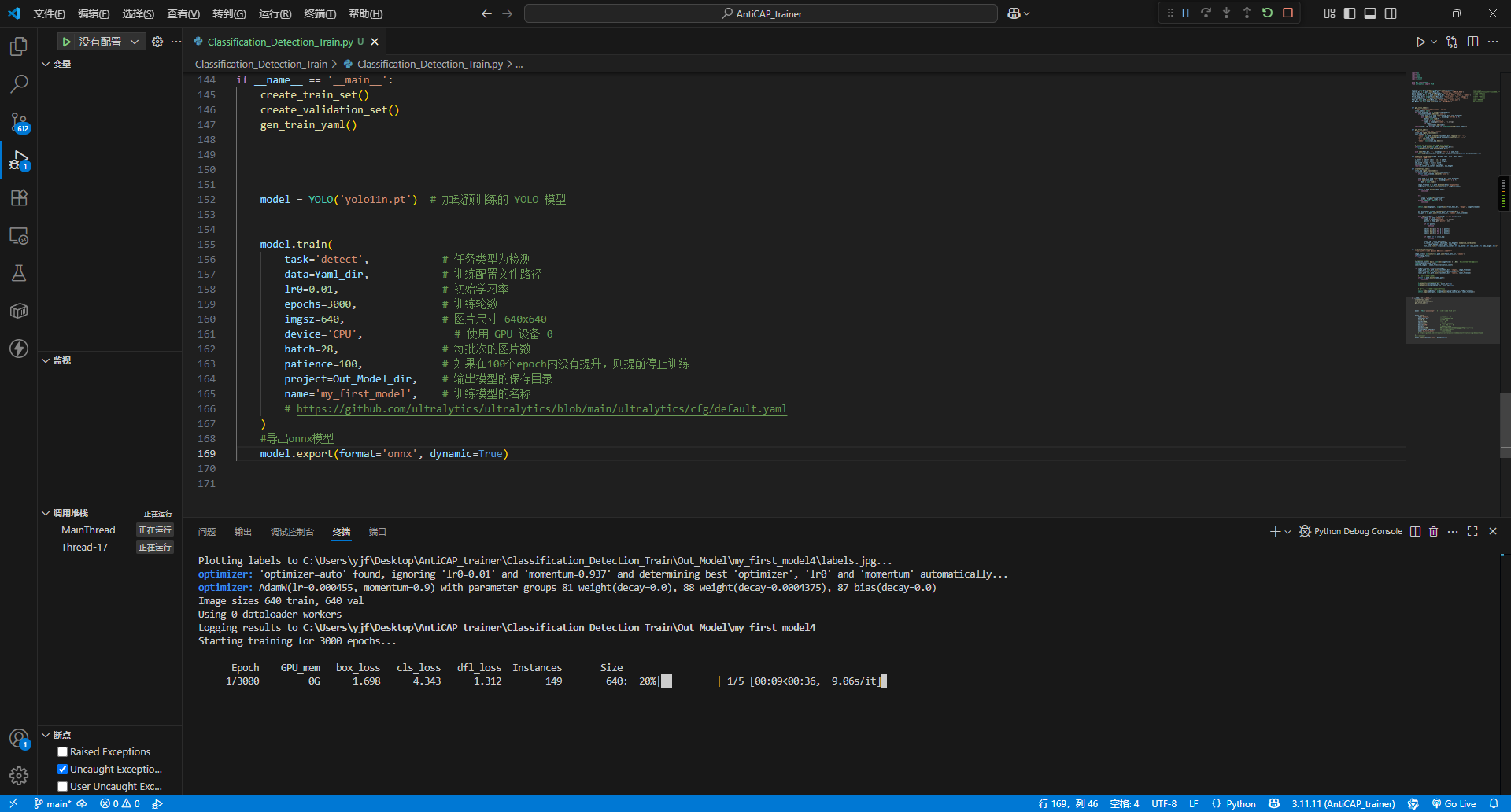Open new terminal profile dropdown arrow
This screenshot has width=1511, height=812.
click(x=1287, y=532)
